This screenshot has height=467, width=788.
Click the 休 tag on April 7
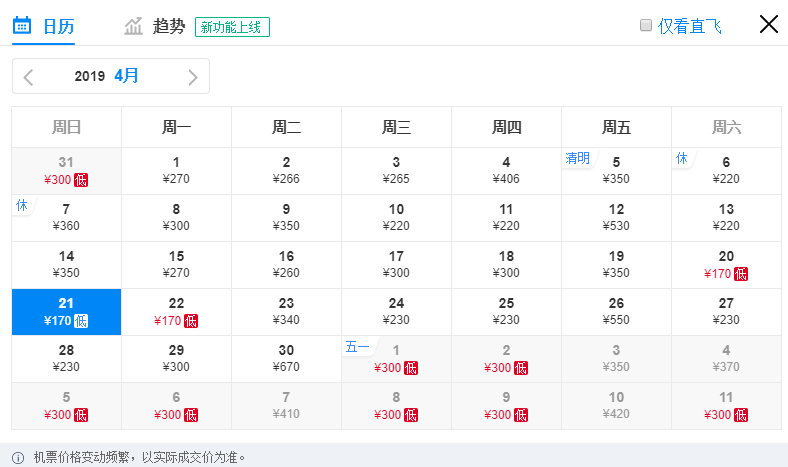(22, 205)
